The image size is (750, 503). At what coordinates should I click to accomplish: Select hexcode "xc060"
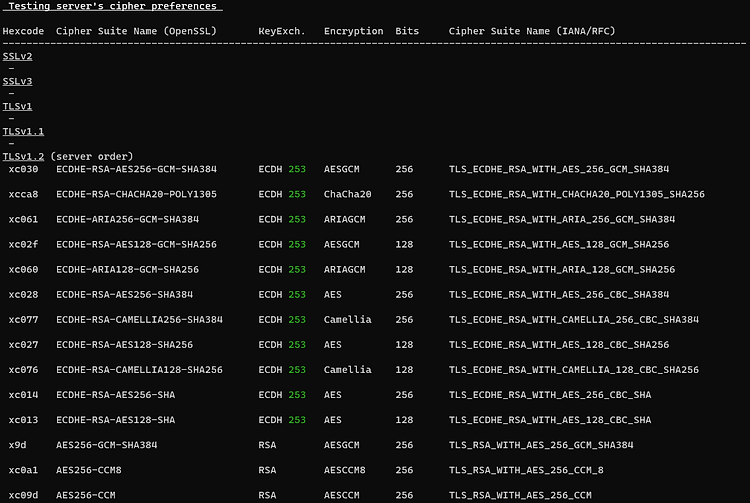click(23, 270)
